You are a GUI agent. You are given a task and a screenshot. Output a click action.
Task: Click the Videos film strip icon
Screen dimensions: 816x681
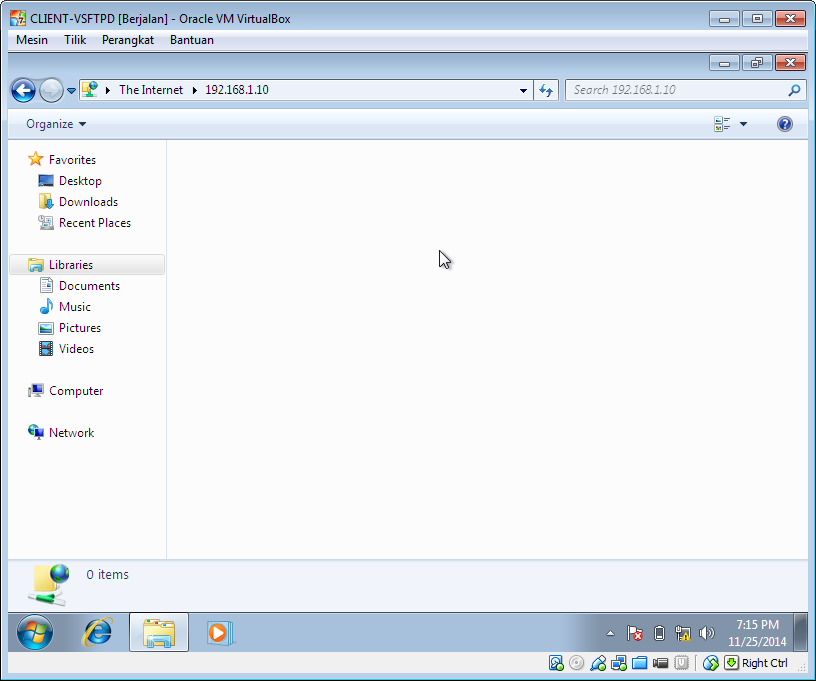(x=46, y=349)
